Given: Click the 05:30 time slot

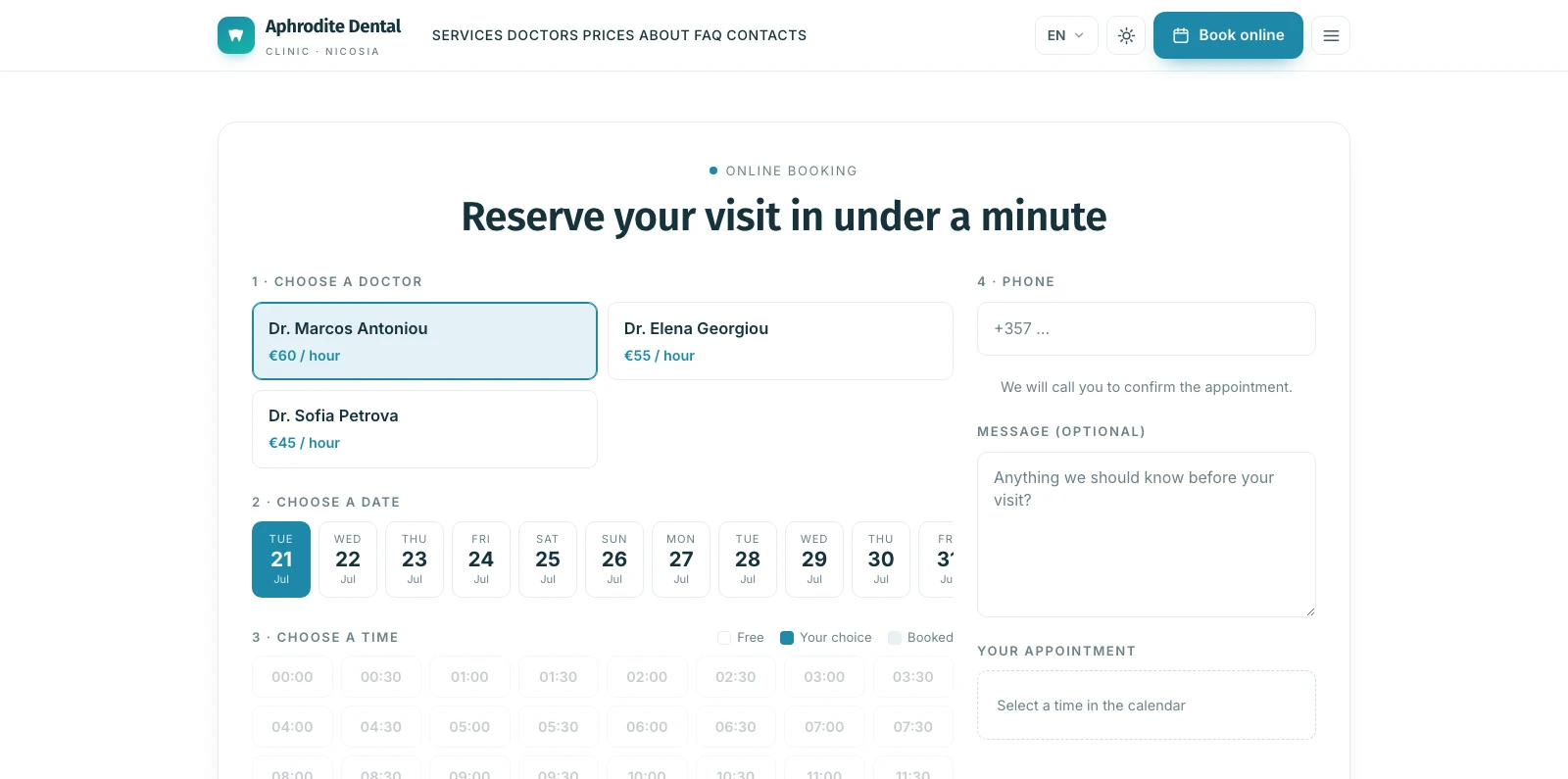Looking at the screenshot, I should click(559, 727).
